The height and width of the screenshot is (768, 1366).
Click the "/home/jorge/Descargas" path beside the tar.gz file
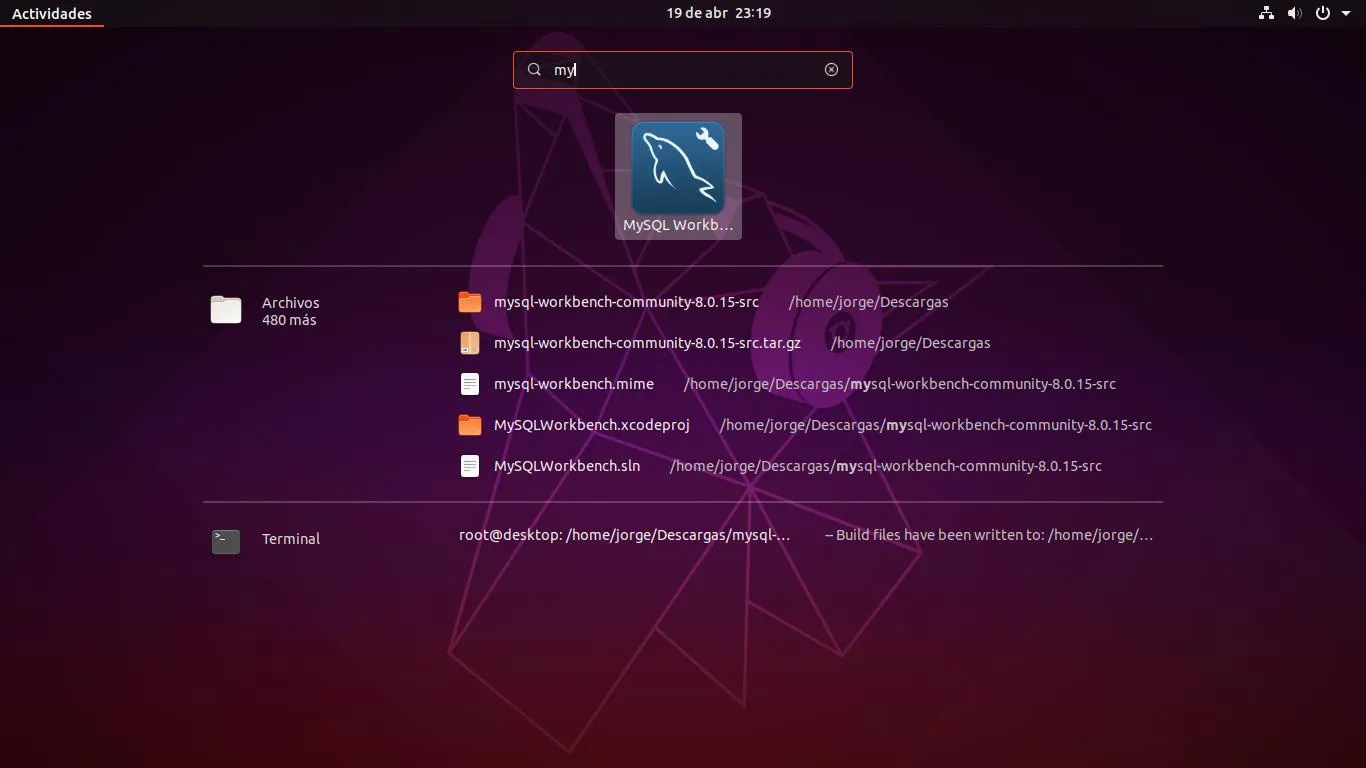[910, 343]
